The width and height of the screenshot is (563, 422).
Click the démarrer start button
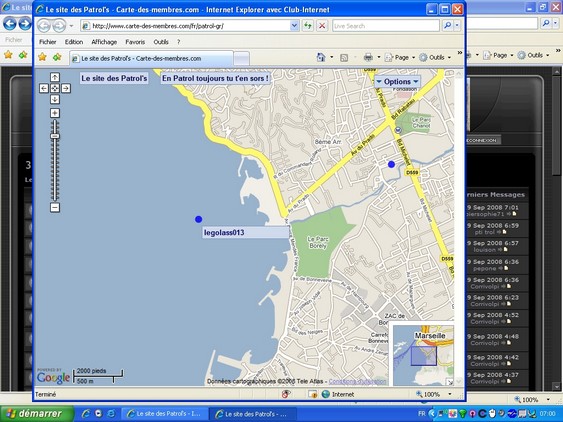[37, 414]
